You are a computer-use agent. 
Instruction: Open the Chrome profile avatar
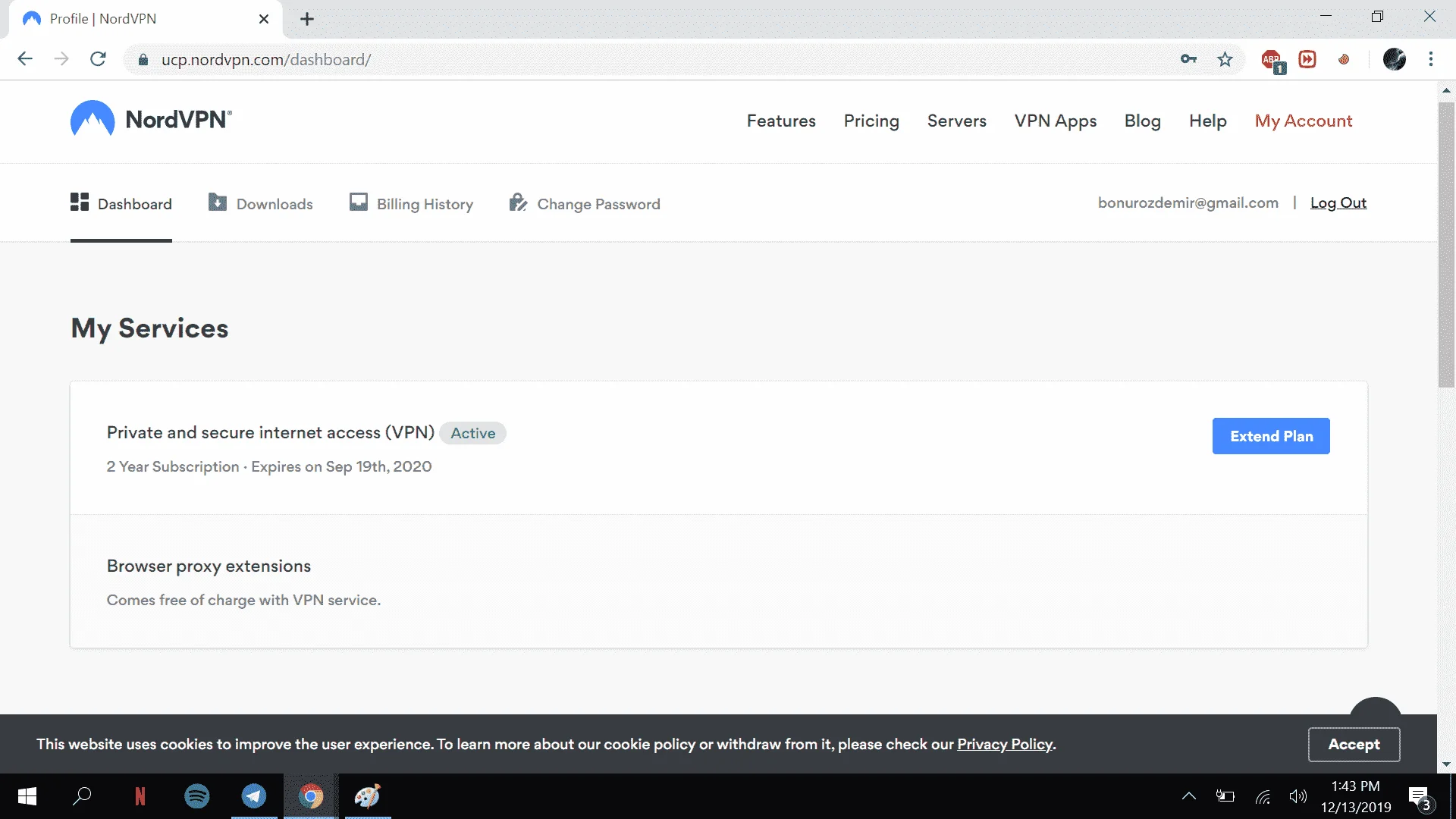pos(1394,59)
